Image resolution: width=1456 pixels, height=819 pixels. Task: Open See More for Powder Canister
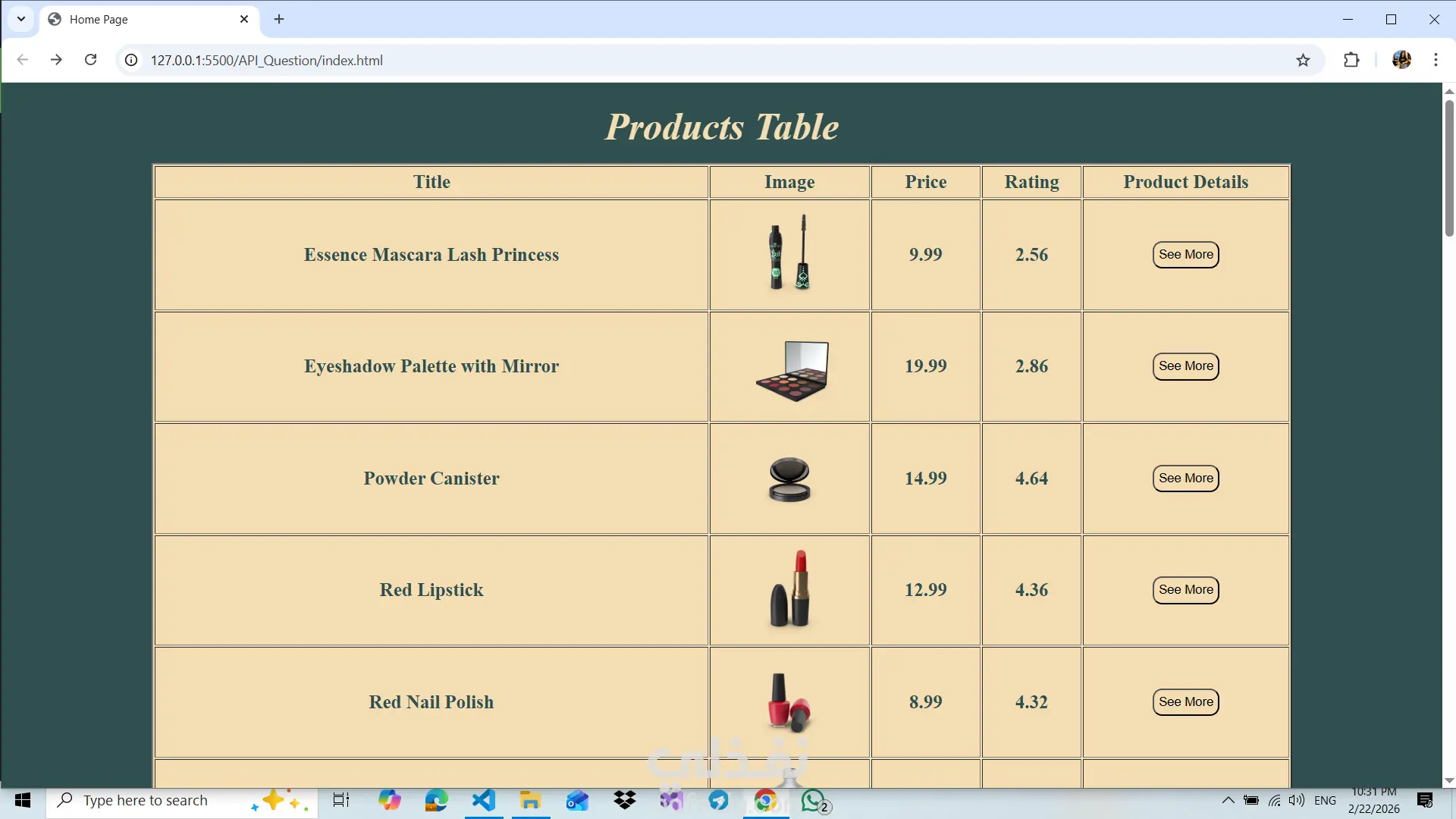coord(1185,479)
